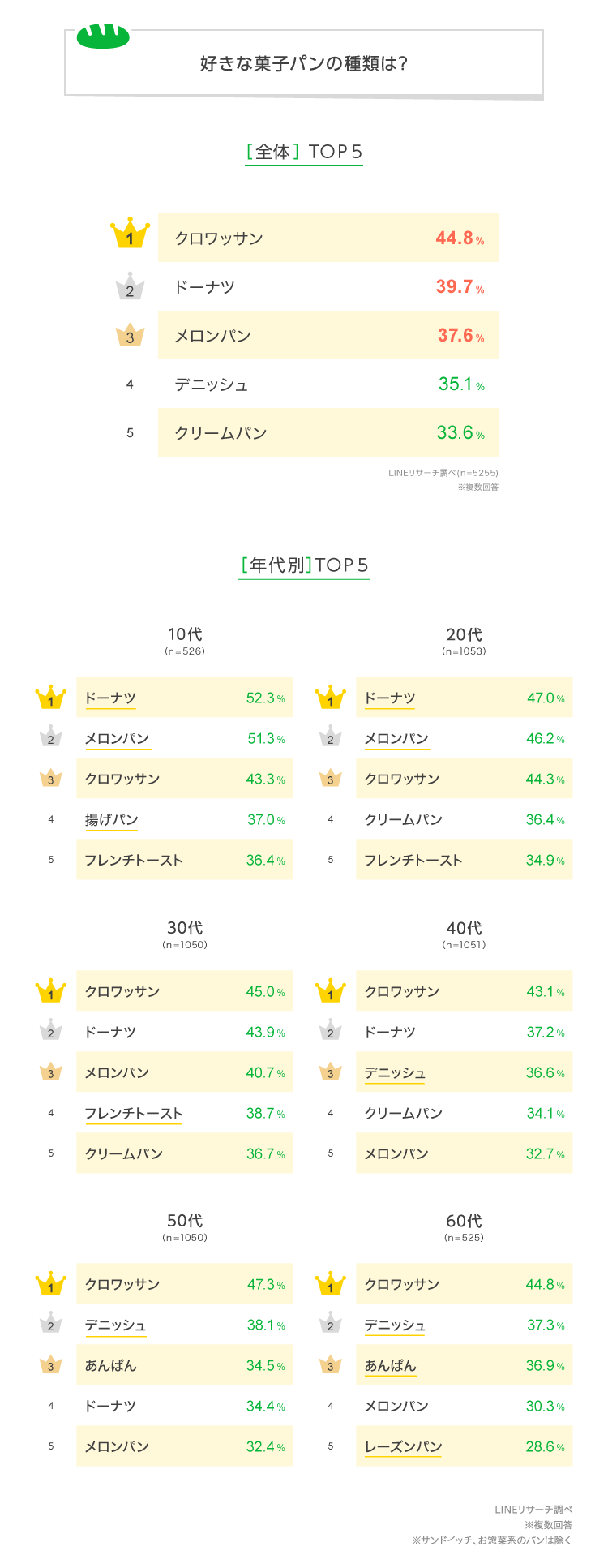This screenshot has height=1568, width=608.
Task: Click the gold crown for overall rank 1
Action: [x=130, y=235]
